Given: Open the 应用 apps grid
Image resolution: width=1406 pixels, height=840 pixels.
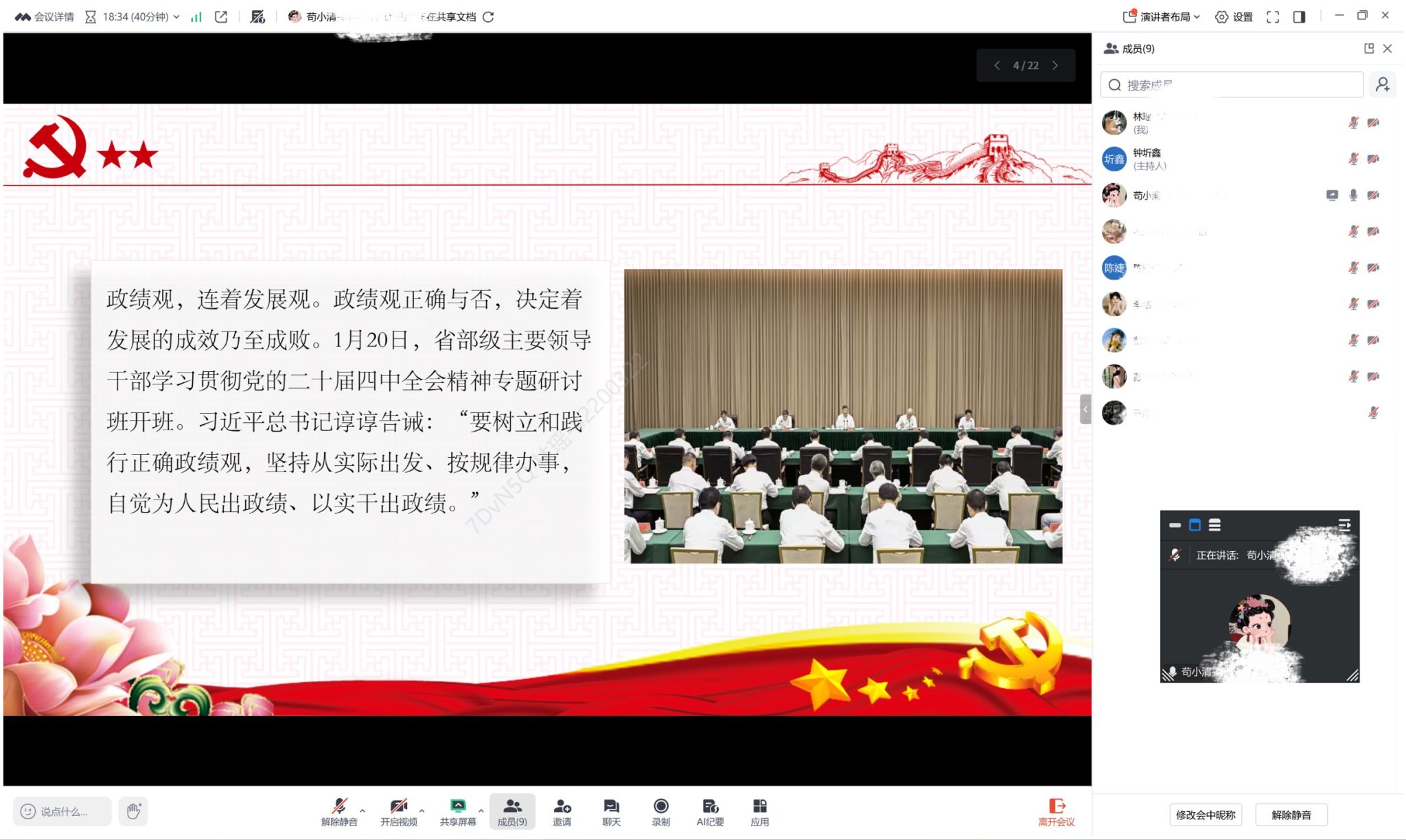Looking at the screenshot, I should coord(759,806).
